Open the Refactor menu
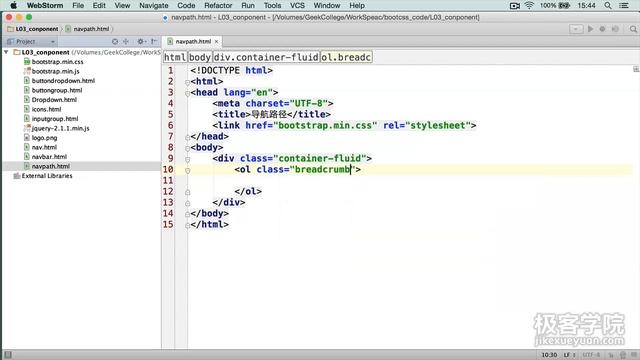The image size is (640, 360). coord(218,6)
